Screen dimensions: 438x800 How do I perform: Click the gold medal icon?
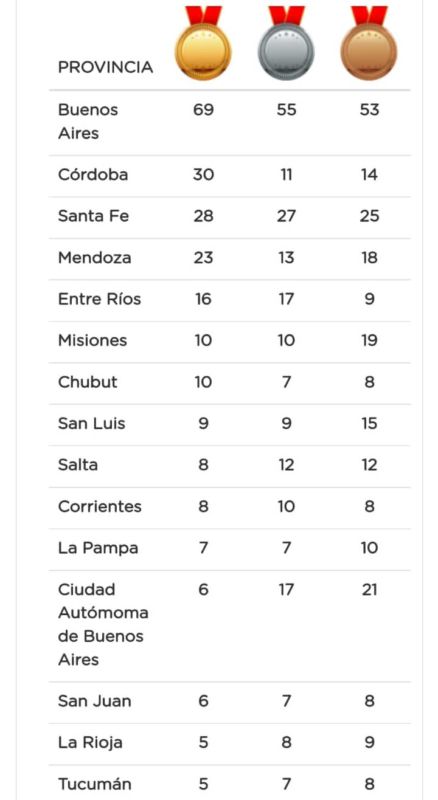pyautogui.click(x=203, y=43)
